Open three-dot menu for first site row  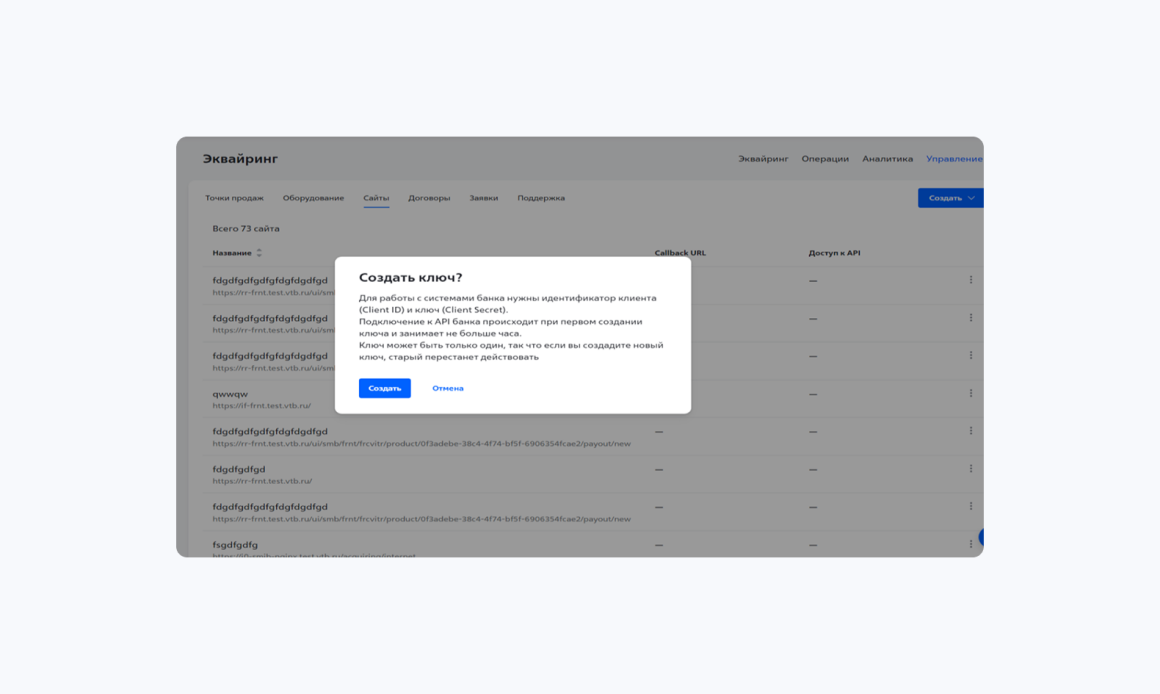pyautogui.click(x=971, y=280)
